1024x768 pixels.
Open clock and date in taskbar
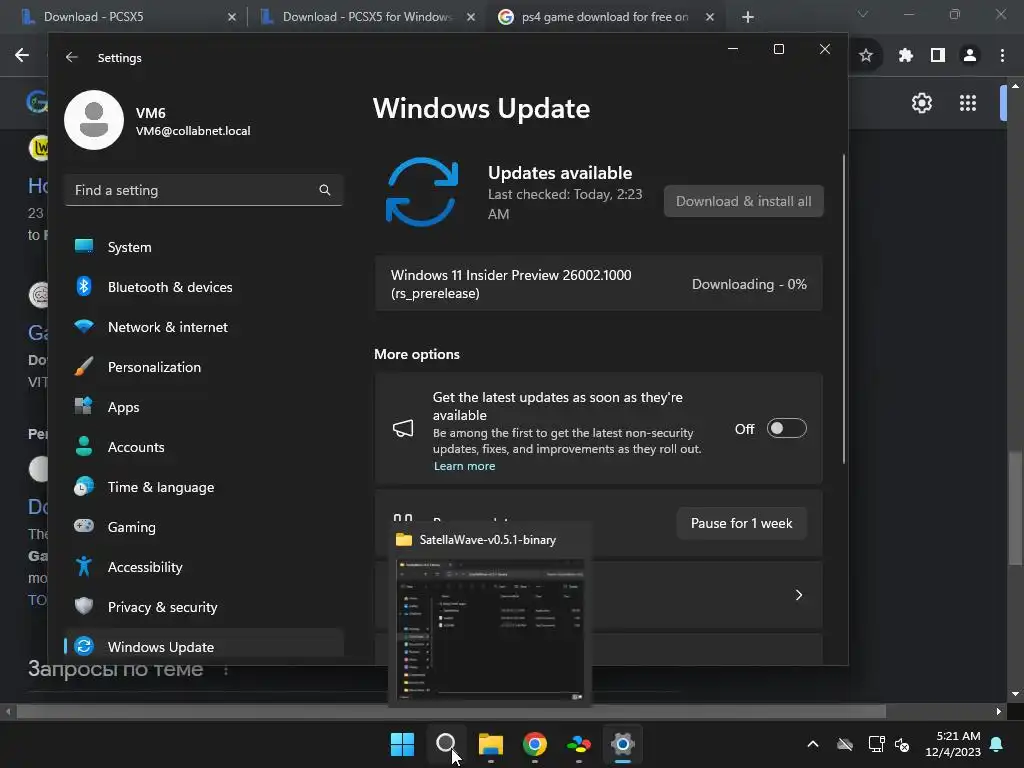coord(953,744)
